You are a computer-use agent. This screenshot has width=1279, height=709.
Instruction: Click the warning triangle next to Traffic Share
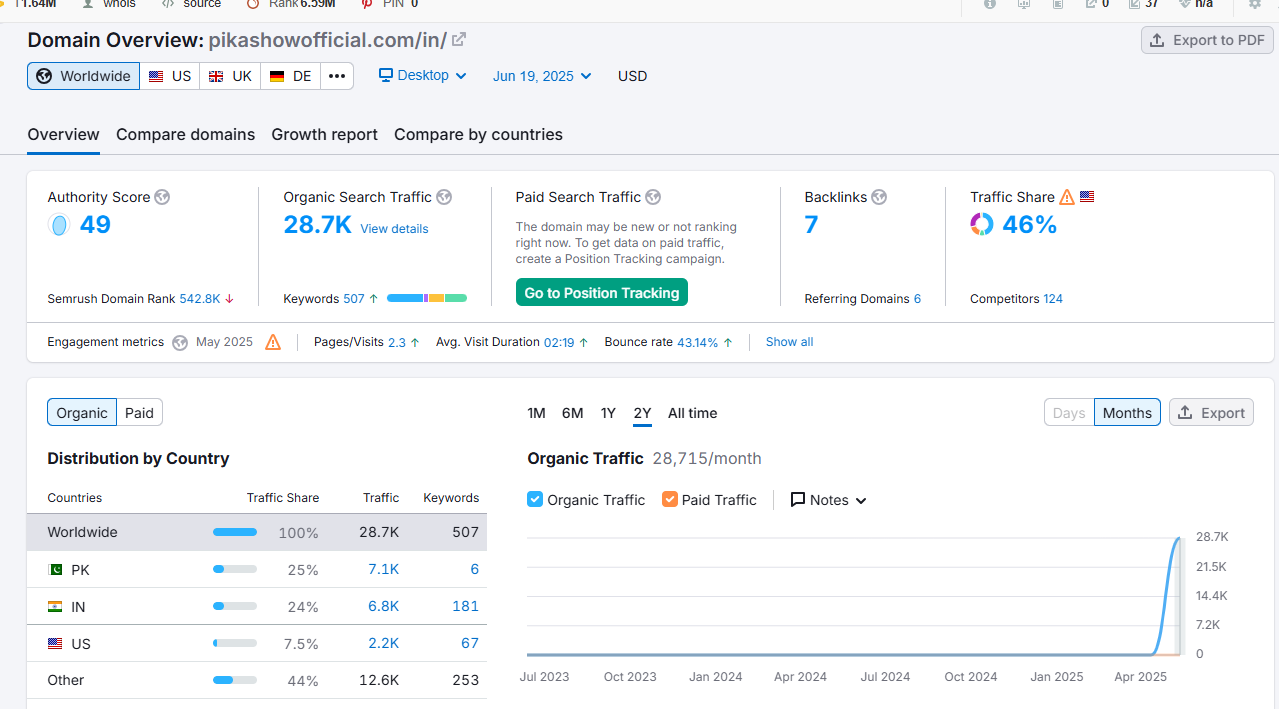(x=1067, y=197)
